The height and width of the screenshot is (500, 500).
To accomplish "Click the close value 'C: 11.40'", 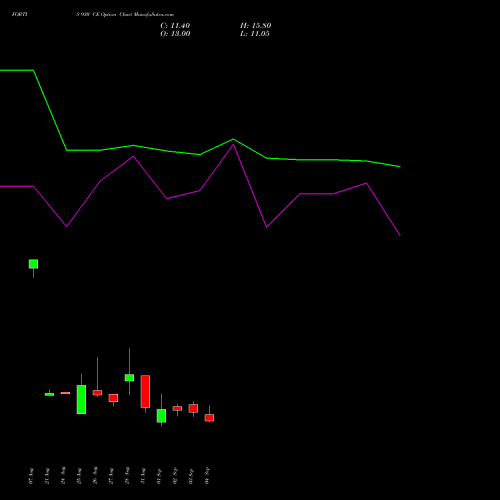I will (175, 26).
